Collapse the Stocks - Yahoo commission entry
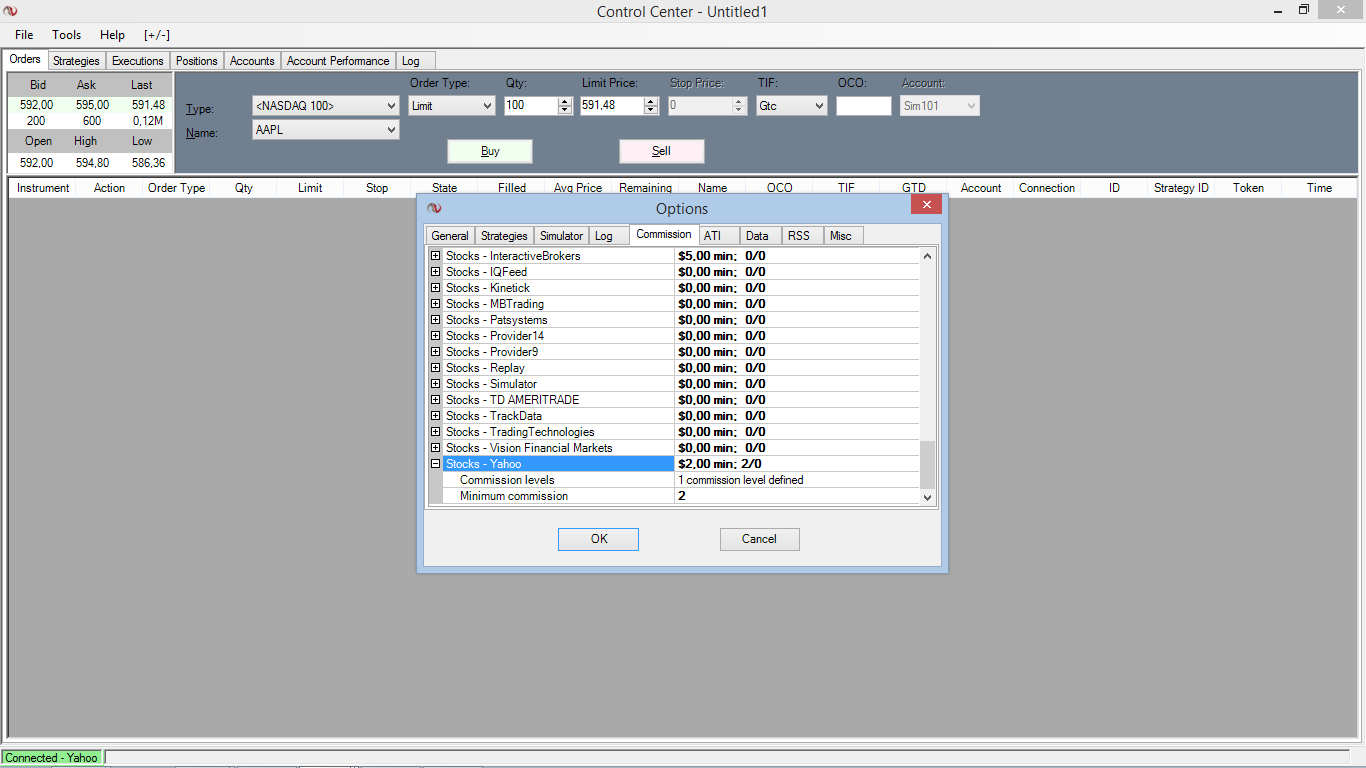1366x768 pixels. point(435,464)
